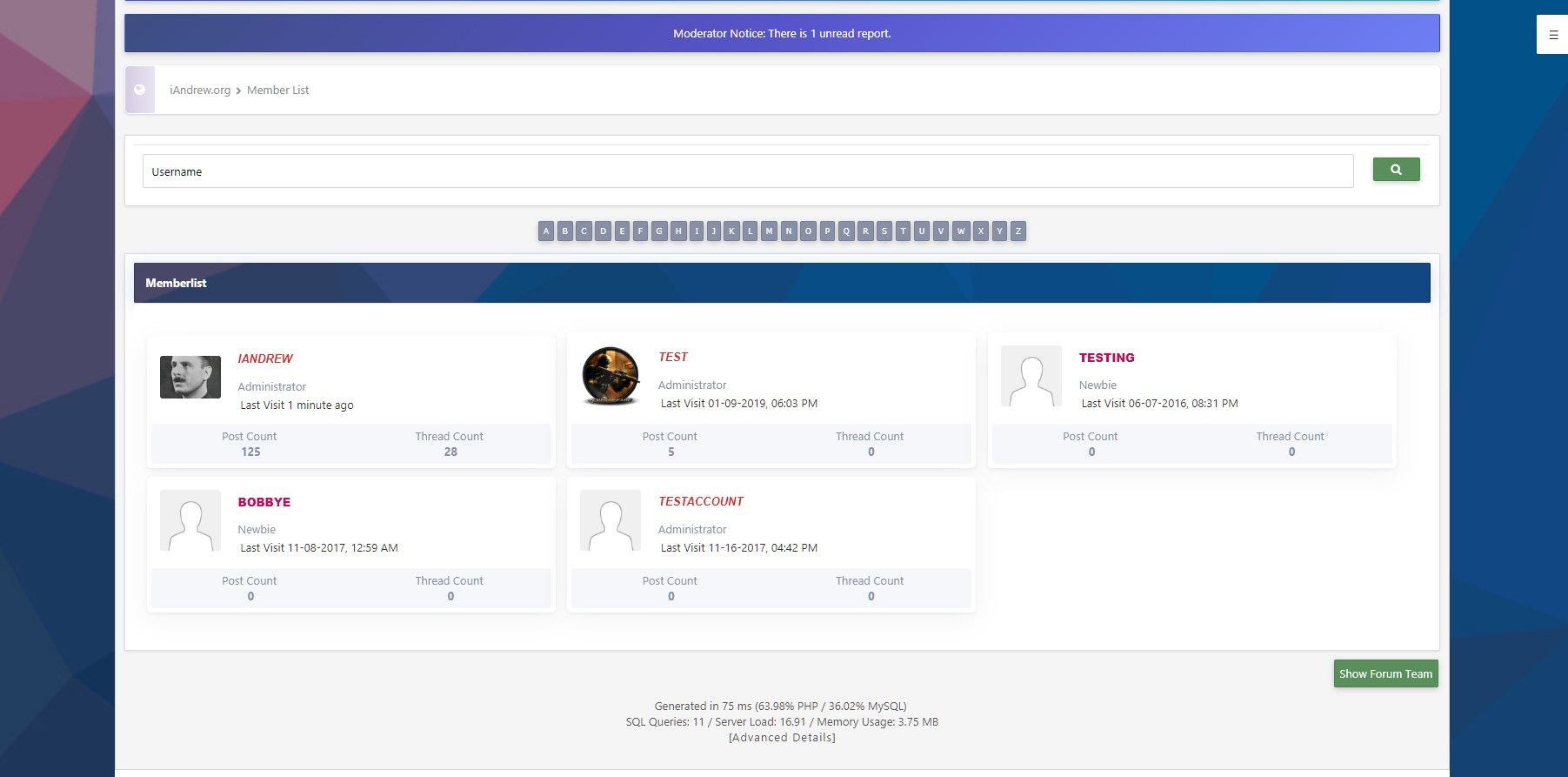Click BOBBYE's default avatar
This screenshot has height=777, width=1568.
(190, 520)
